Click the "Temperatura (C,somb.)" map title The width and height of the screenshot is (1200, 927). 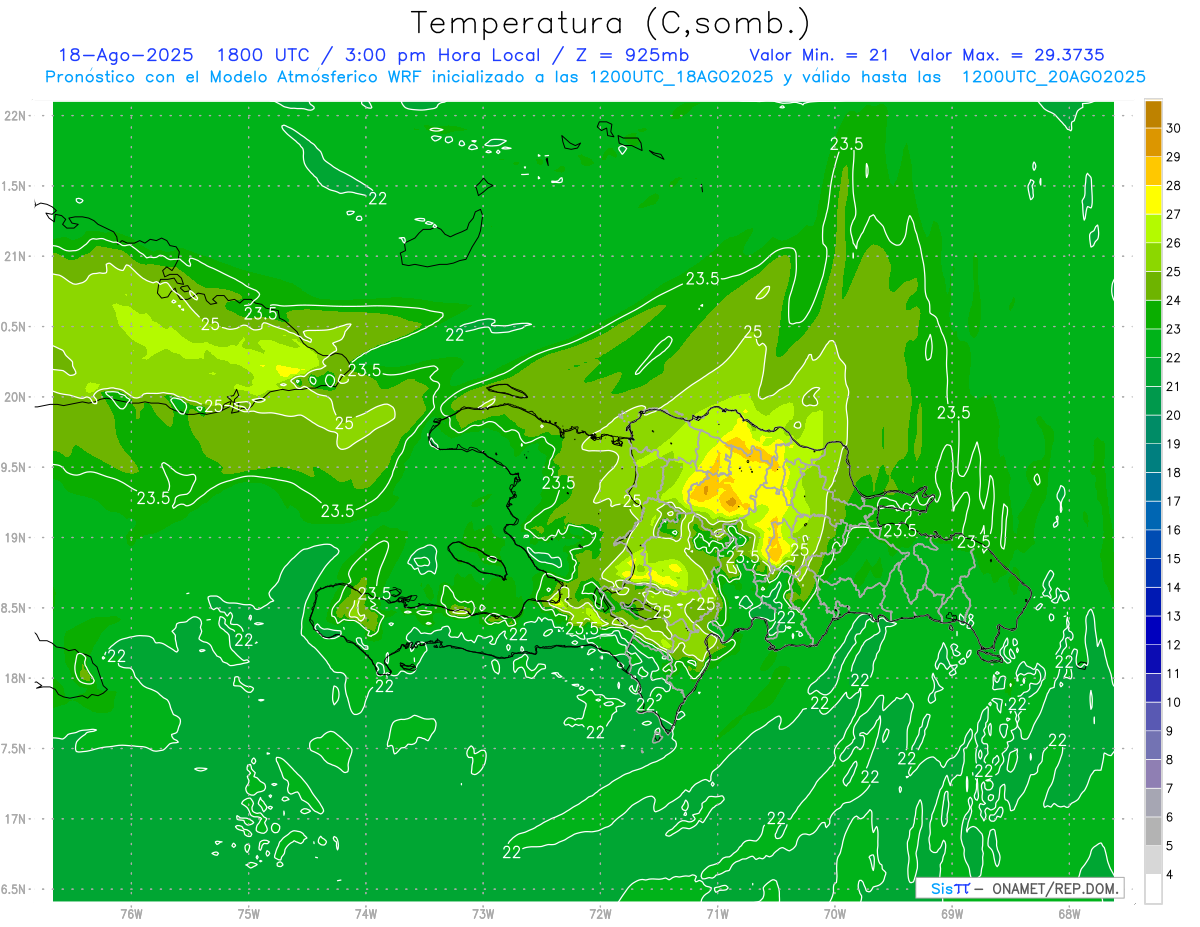coord(611,23)
